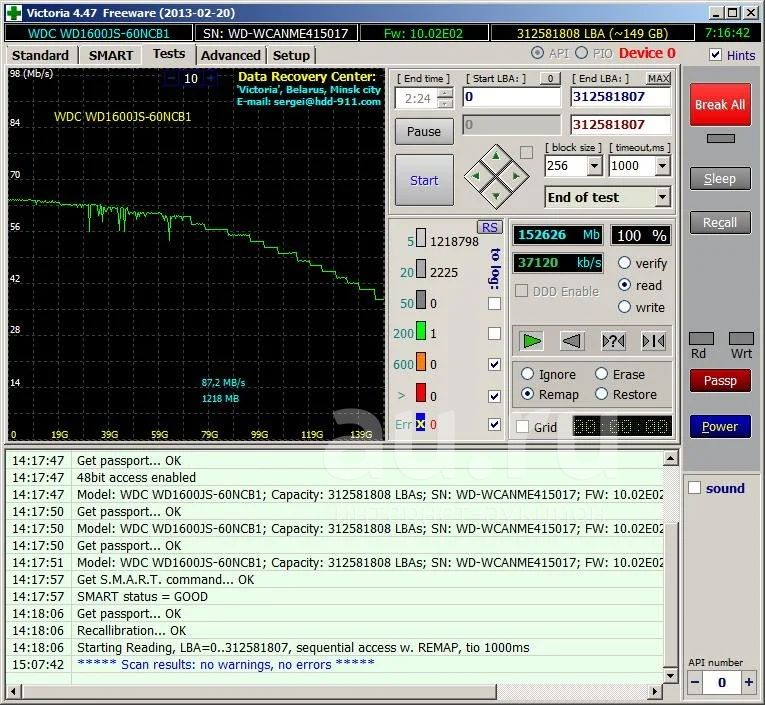
Task: Toggle log checkbox for 600 ms blocks
Action: point(494,364)
